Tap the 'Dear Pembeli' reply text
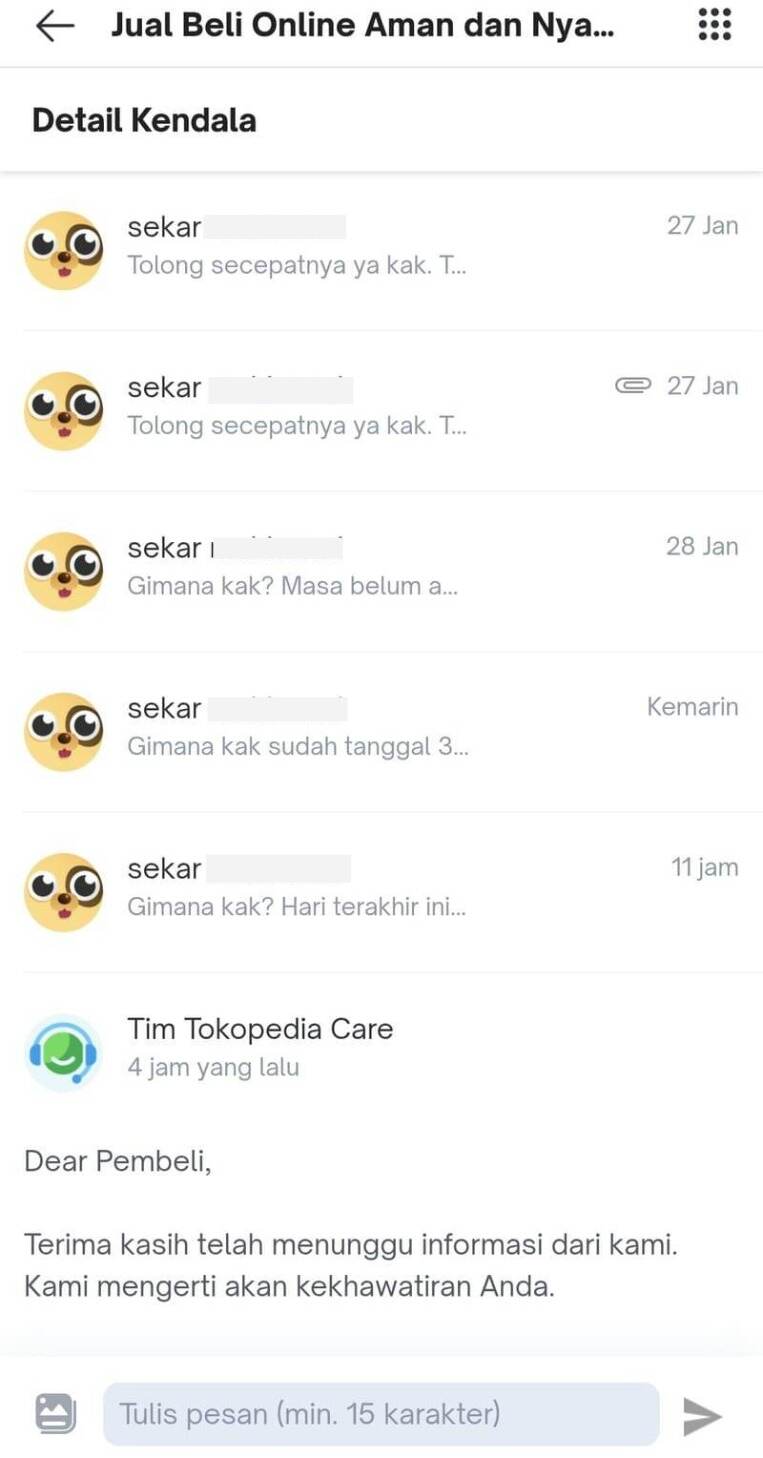Viewport: 763px width, 1458px height. pyautogui.click(x=118, y=1162)
